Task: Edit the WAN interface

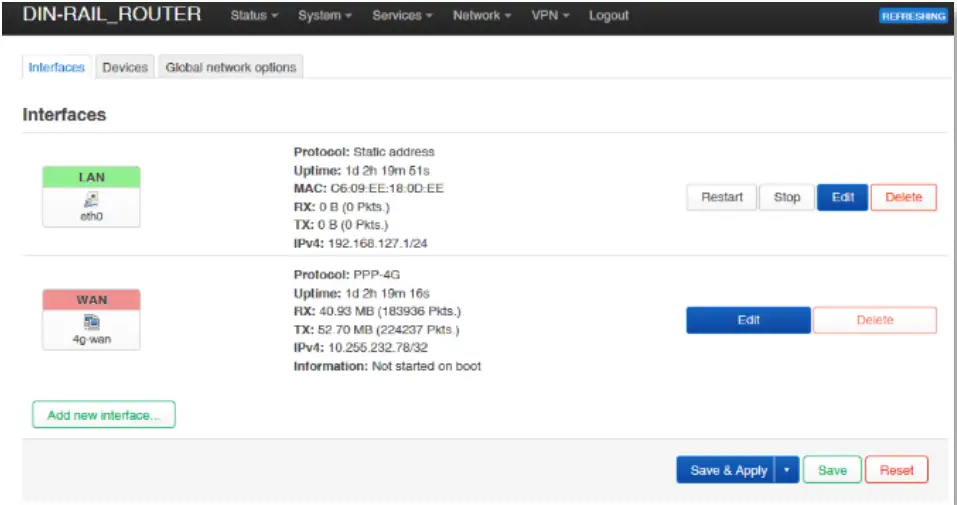Action: click(748, 320)
